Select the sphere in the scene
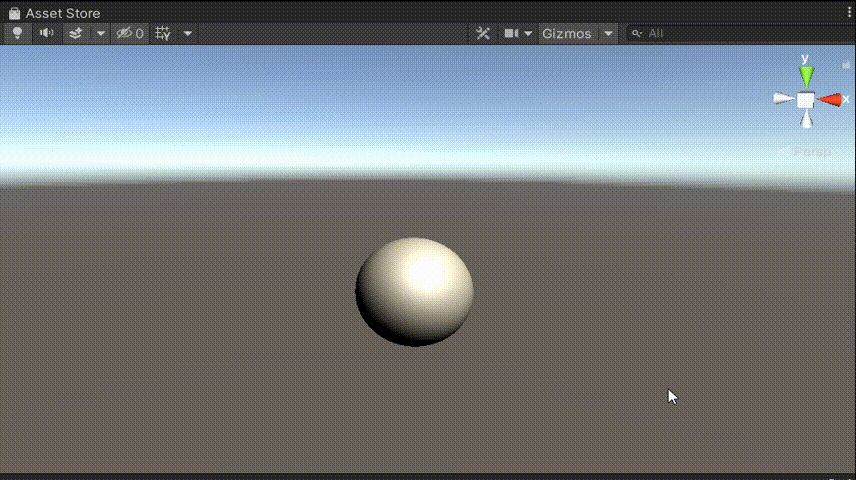The image size is (856, 480). [414, 292]
